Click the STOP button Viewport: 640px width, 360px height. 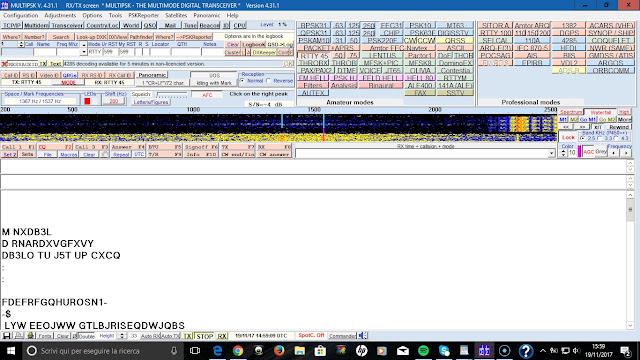204,336
